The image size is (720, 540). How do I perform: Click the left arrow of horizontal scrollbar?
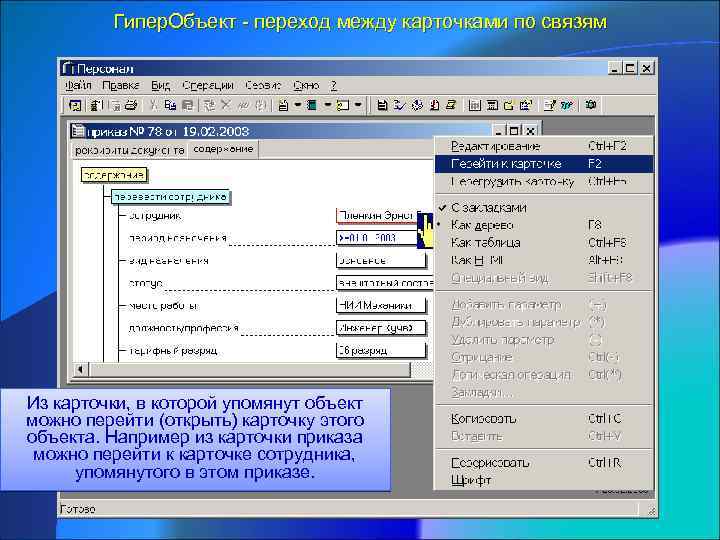pyautogui.click(x=80, y=369)
